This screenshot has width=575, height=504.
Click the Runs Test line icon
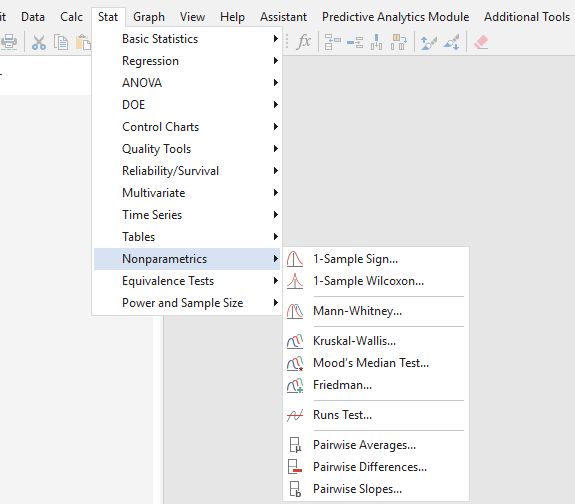point(295,415)
